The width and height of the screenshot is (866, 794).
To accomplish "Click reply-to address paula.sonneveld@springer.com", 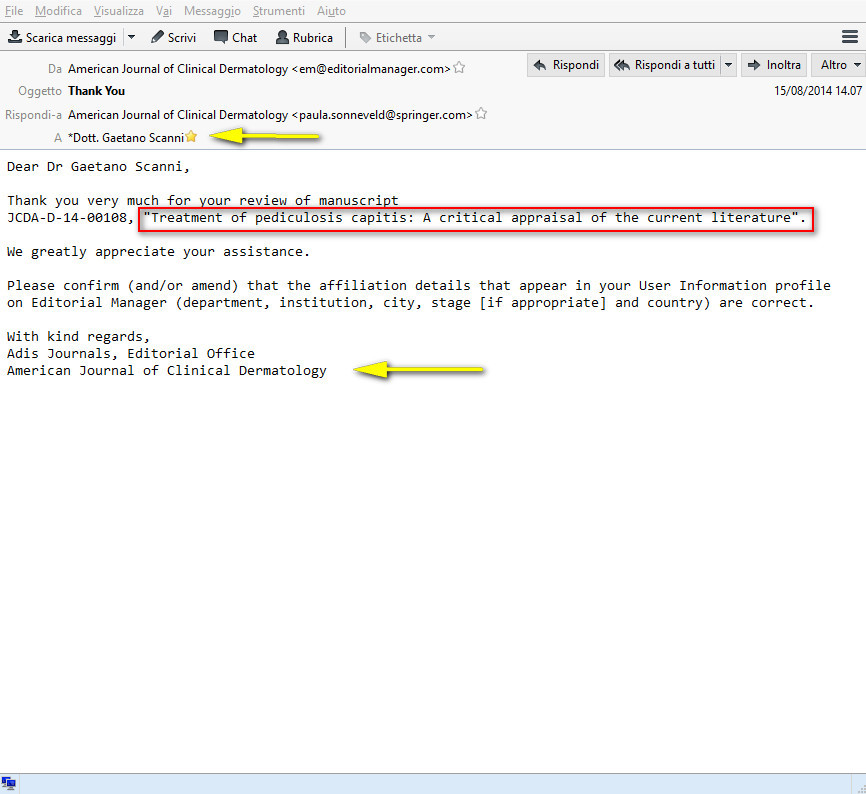I will click(271, 115).
